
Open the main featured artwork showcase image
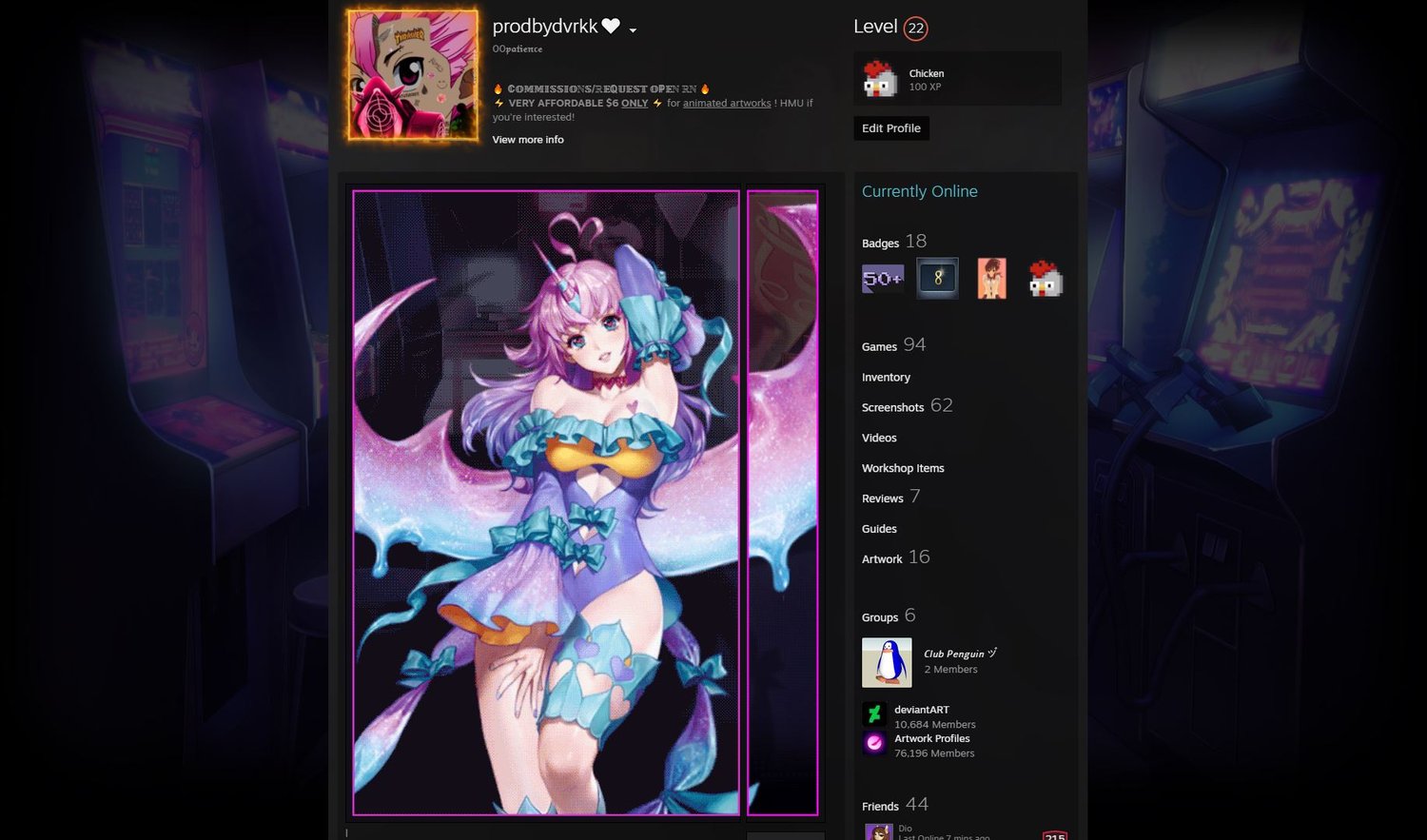[546, 503]
